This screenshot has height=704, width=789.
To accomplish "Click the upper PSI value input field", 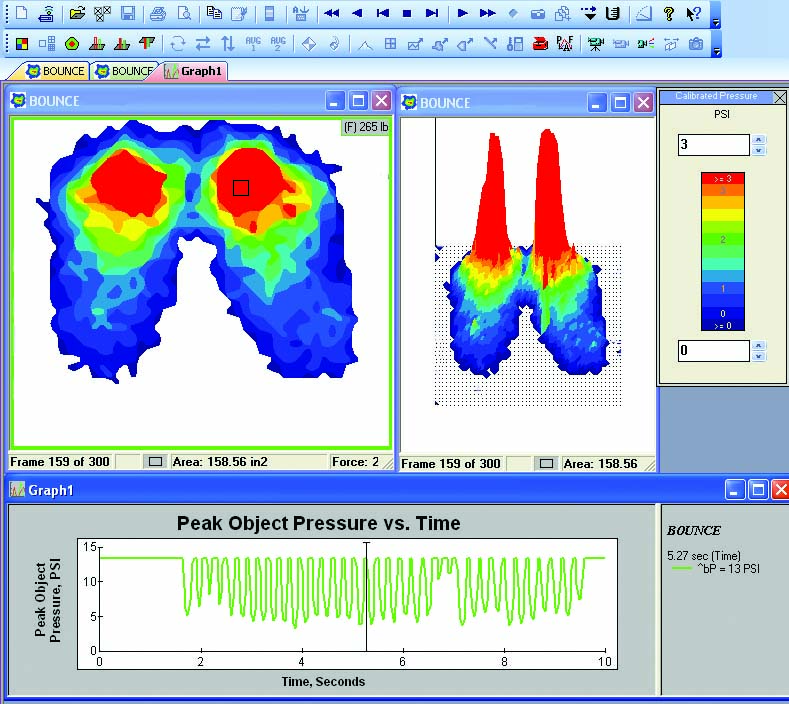I will (713, 145).
